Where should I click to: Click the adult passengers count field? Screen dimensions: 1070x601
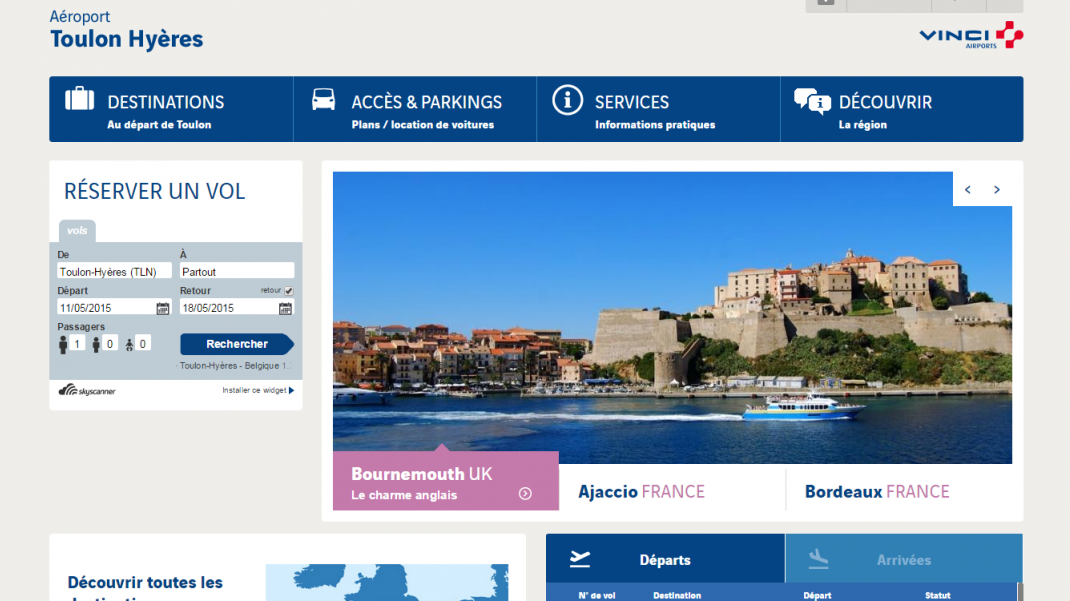[78, 344]
